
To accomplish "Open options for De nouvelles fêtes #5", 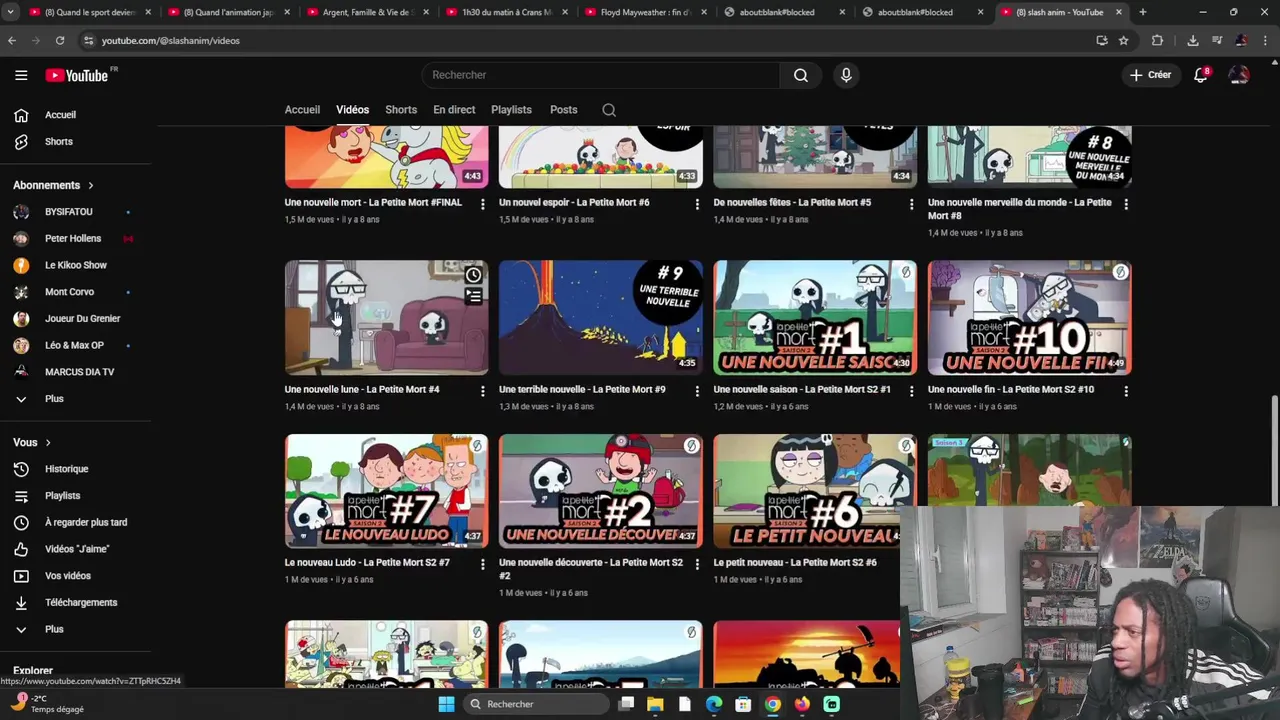I will coord(911,204).
